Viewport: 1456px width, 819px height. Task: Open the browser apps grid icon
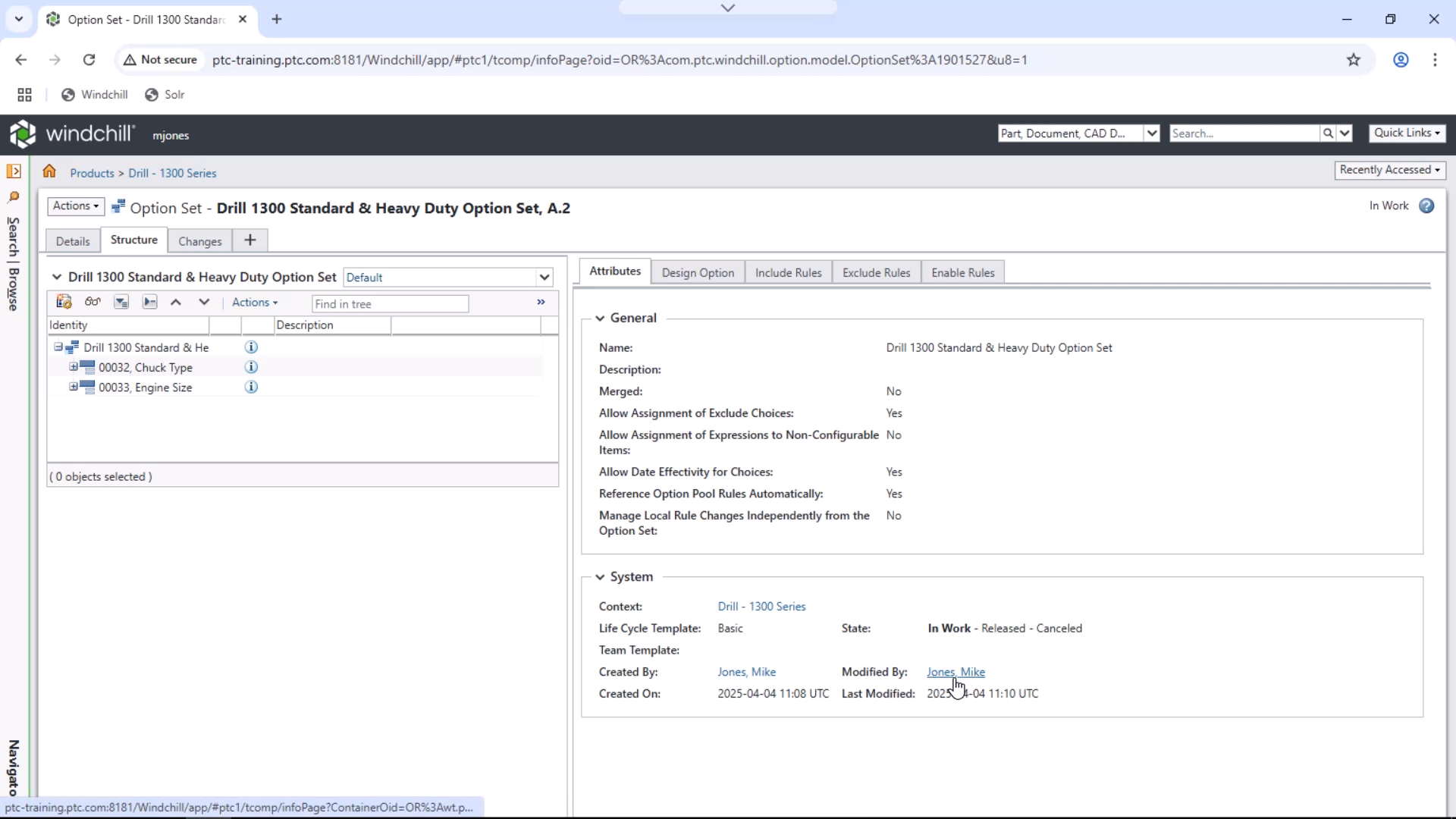tap(24, 95)
